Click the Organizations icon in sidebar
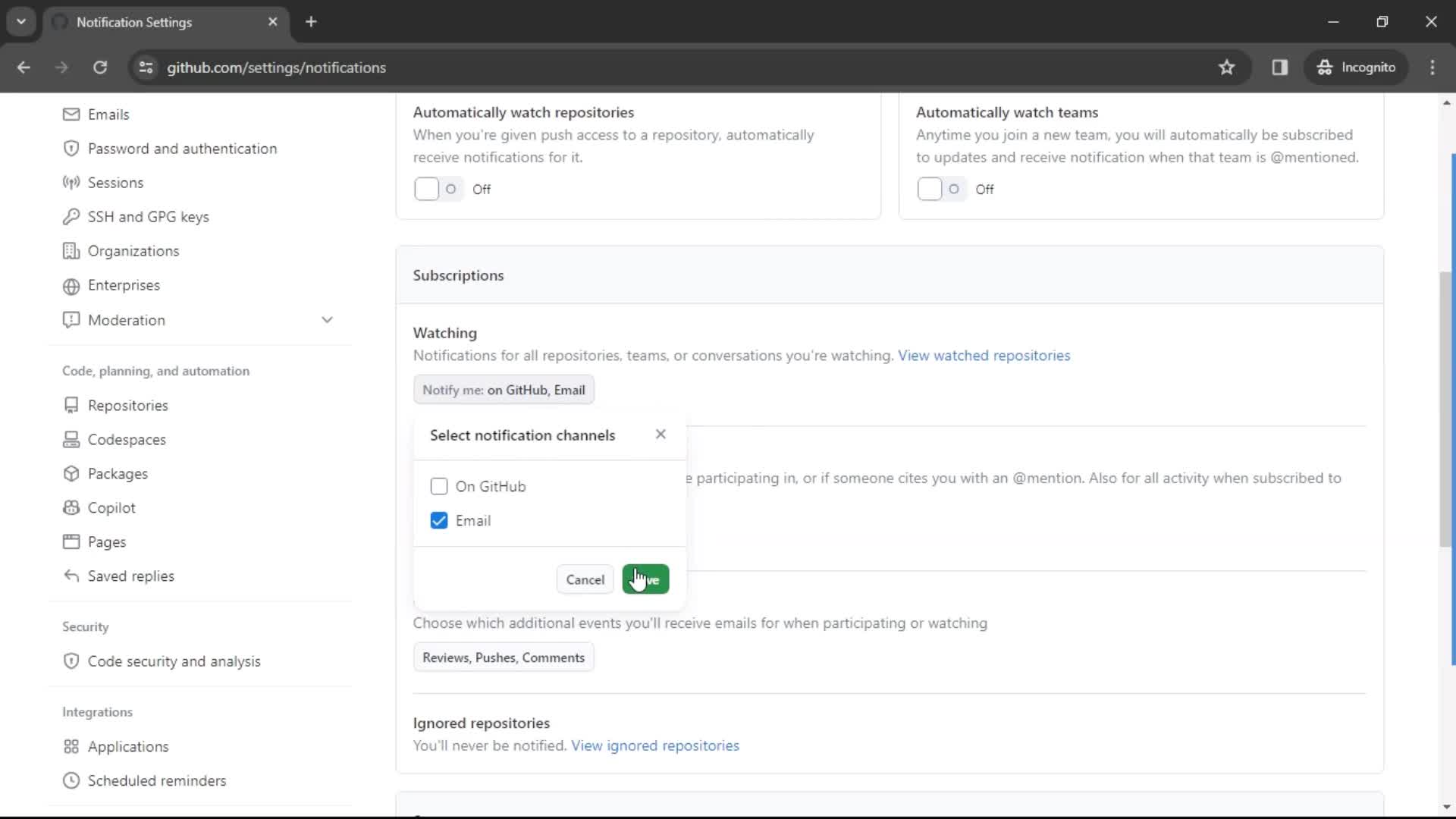 [71, 251]
